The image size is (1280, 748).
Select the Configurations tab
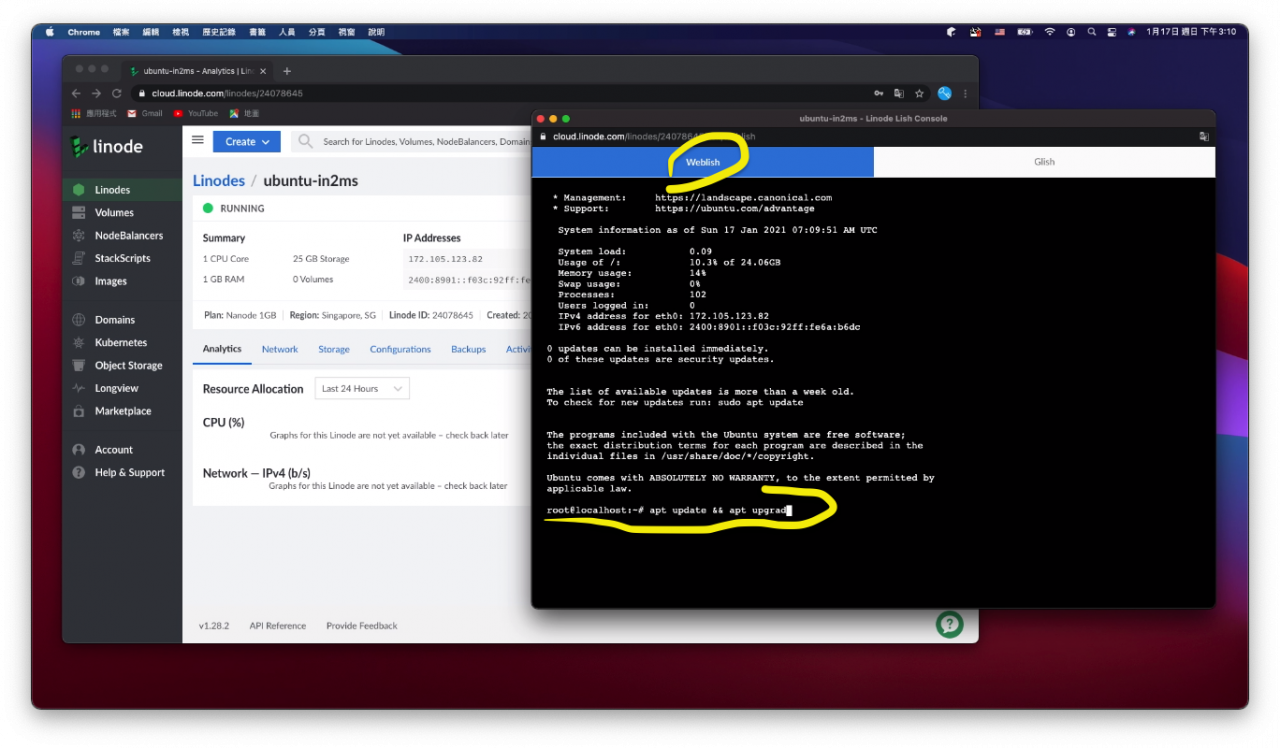pyautogui.click(x=400, y=350)
